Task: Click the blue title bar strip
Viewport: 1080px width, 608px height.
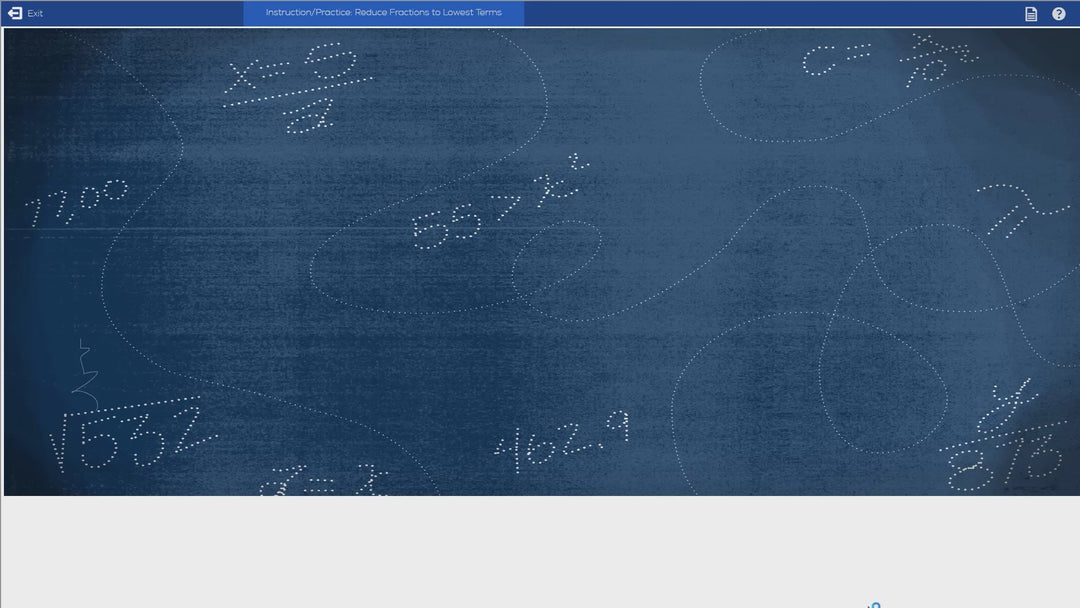Action: (650, 13)
